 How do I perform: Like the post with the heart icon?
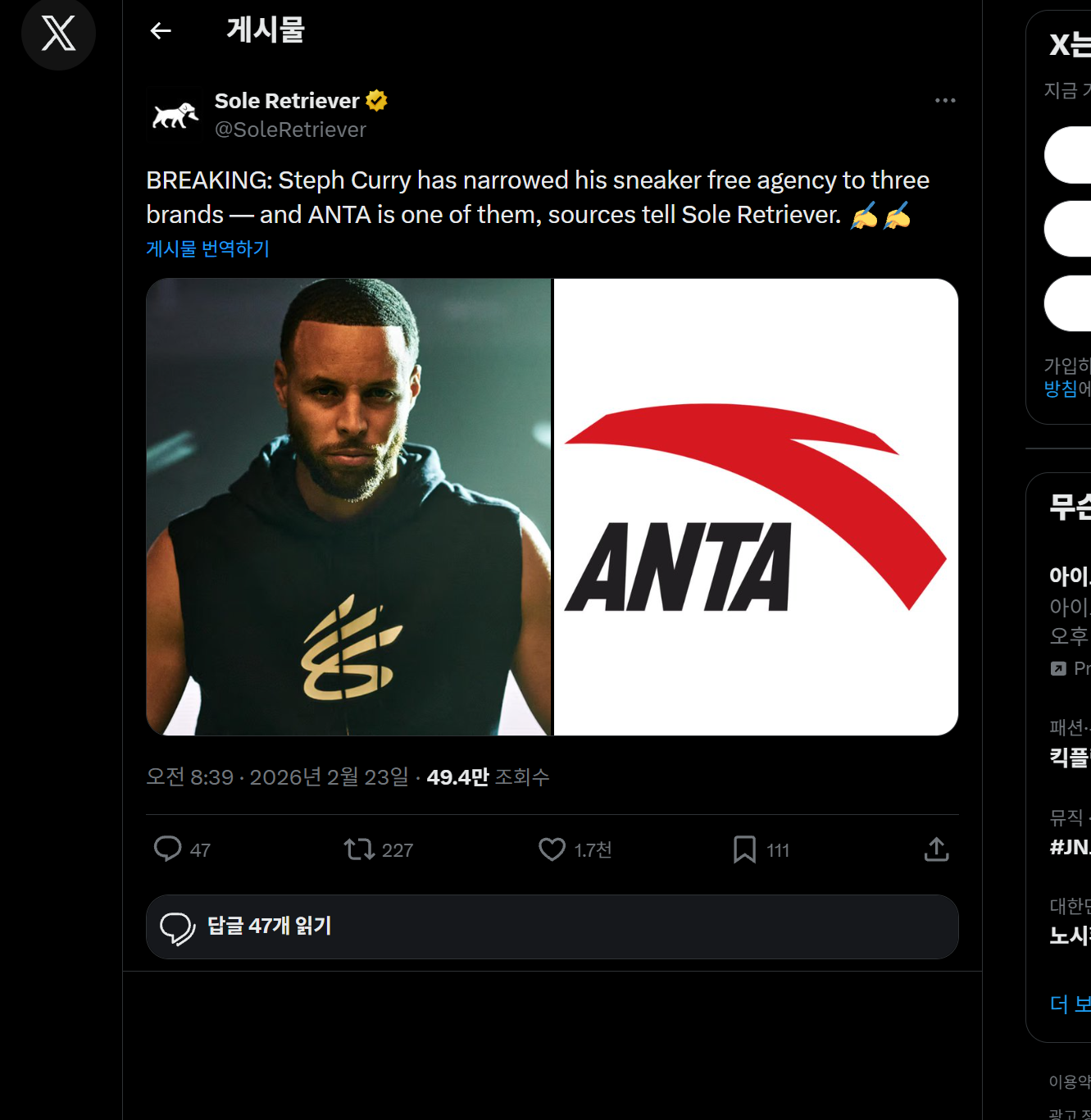tap(552, 849)
